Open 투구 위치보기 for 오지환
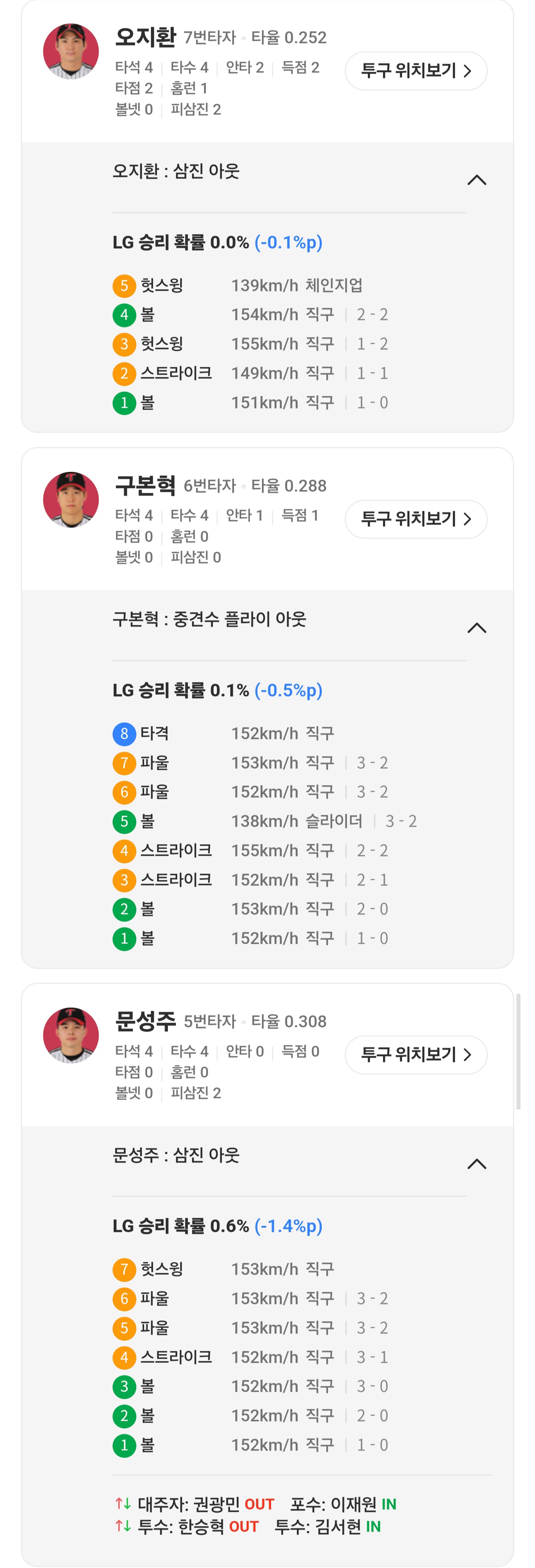Image resolution: width=535 pixels, height=1568 pixels. [x=416, y=71]
